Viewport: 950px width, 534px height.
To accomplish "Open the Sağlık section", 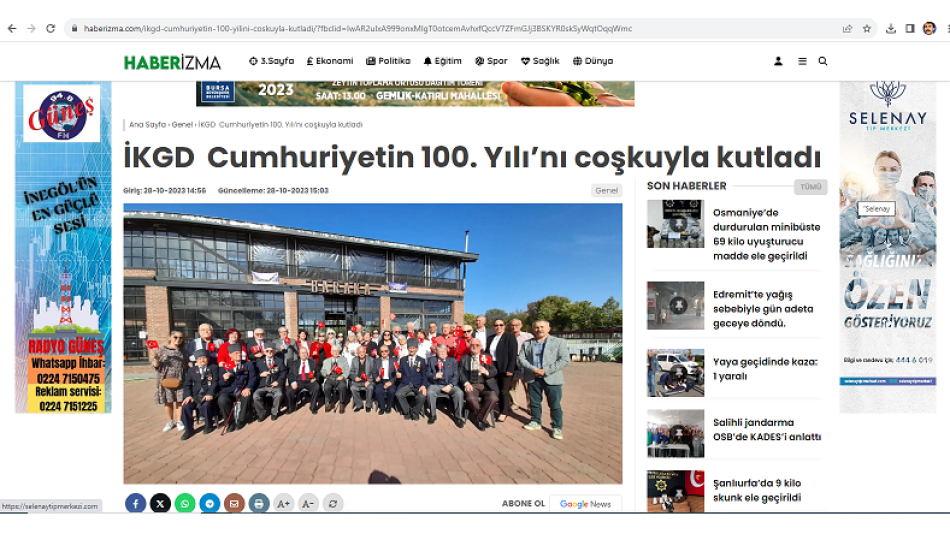I will [x=540, y=61].
